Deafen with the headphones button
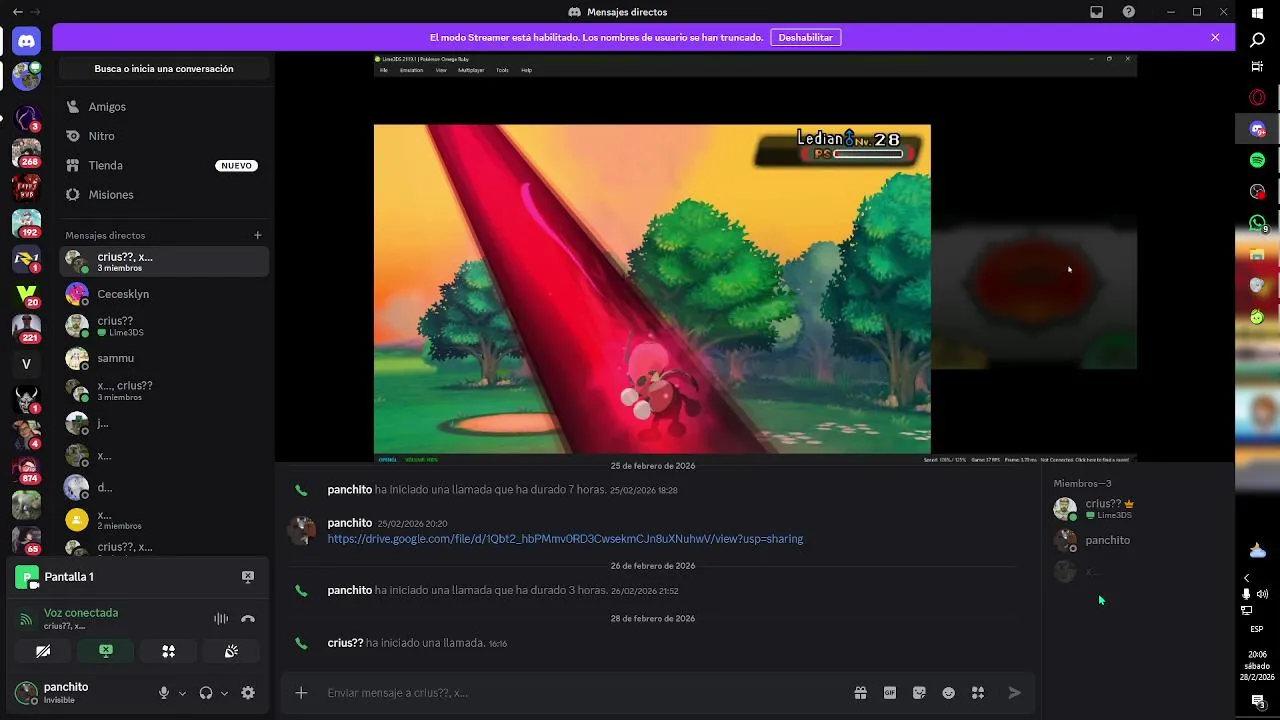This screenshot has height=720, width=1280. point(206,693)
